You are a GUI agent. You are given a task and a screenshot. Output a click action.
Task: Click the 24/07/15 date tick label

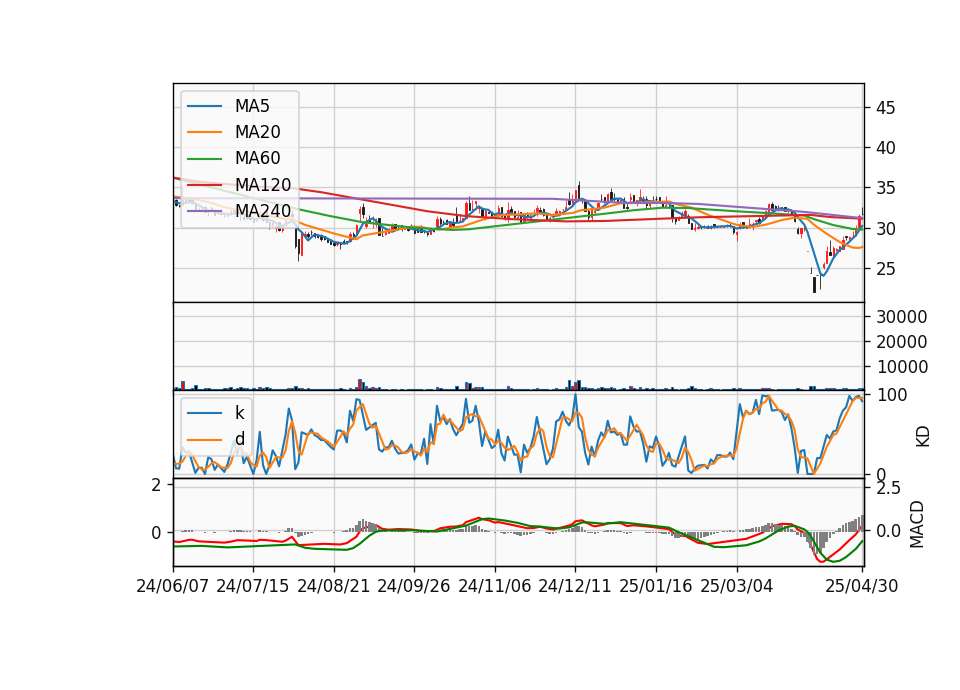click(253, 586)
